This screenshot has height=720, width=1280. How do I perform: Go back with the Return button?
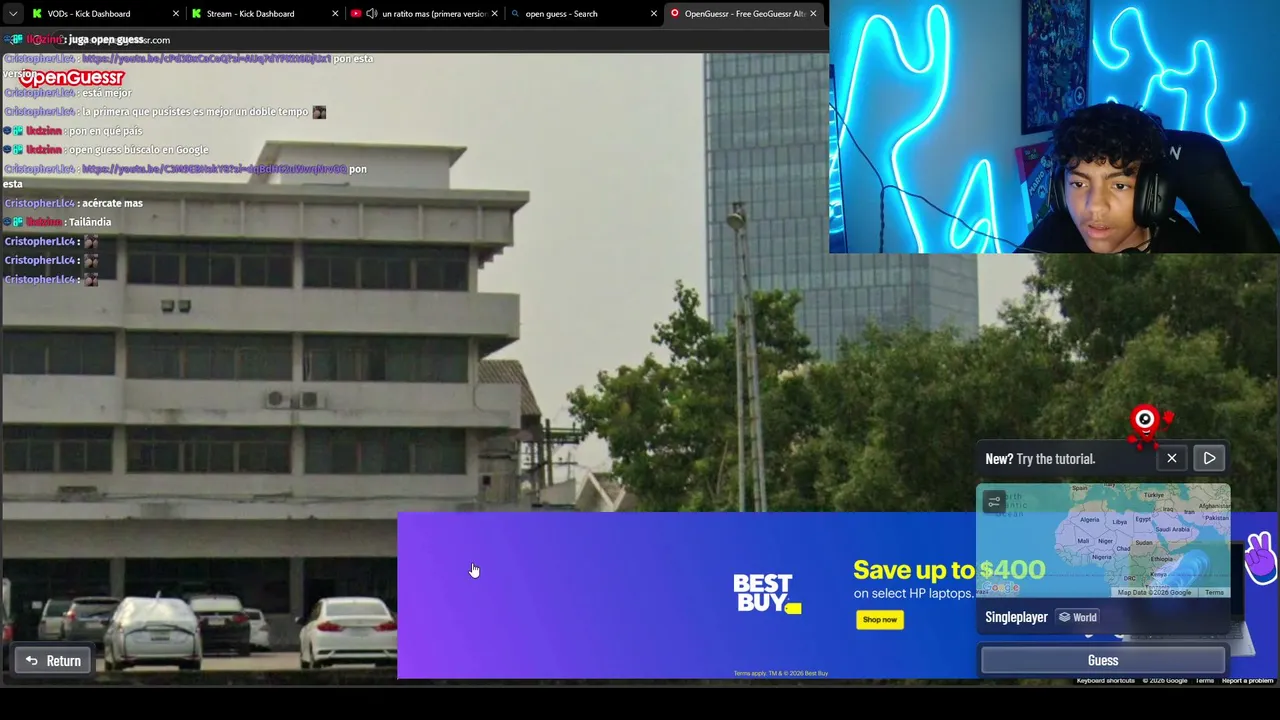pyautogui.click(x=54, y=660)
